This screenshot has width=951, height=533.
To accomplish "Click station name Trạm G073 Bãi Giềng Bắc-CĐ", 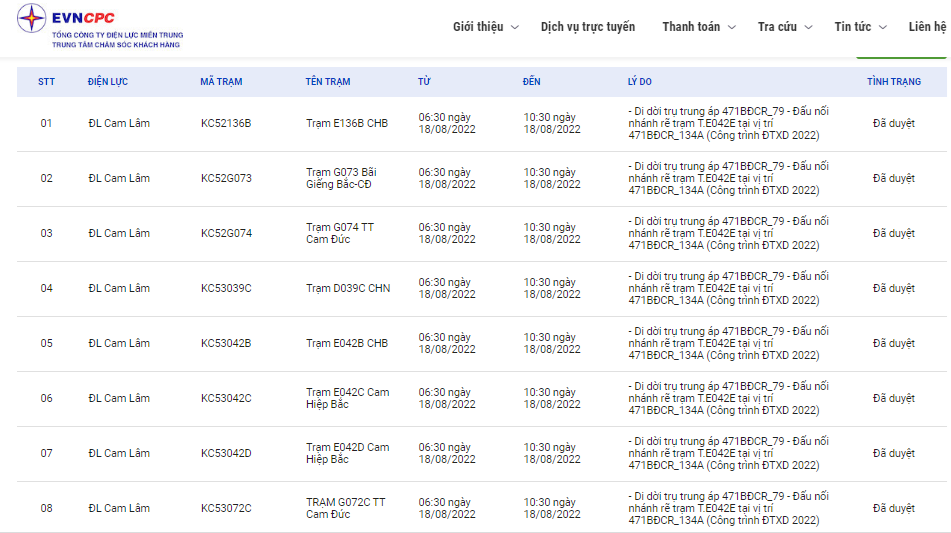I will coord(341,178).
